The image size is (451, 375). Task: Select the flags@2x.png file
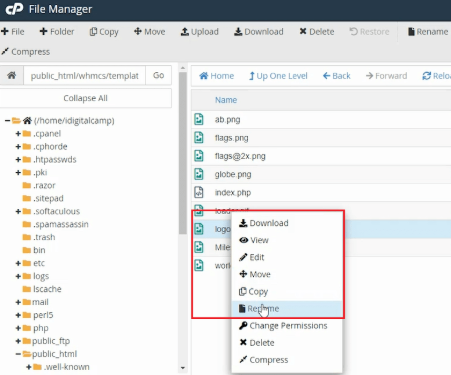(240, 156)
